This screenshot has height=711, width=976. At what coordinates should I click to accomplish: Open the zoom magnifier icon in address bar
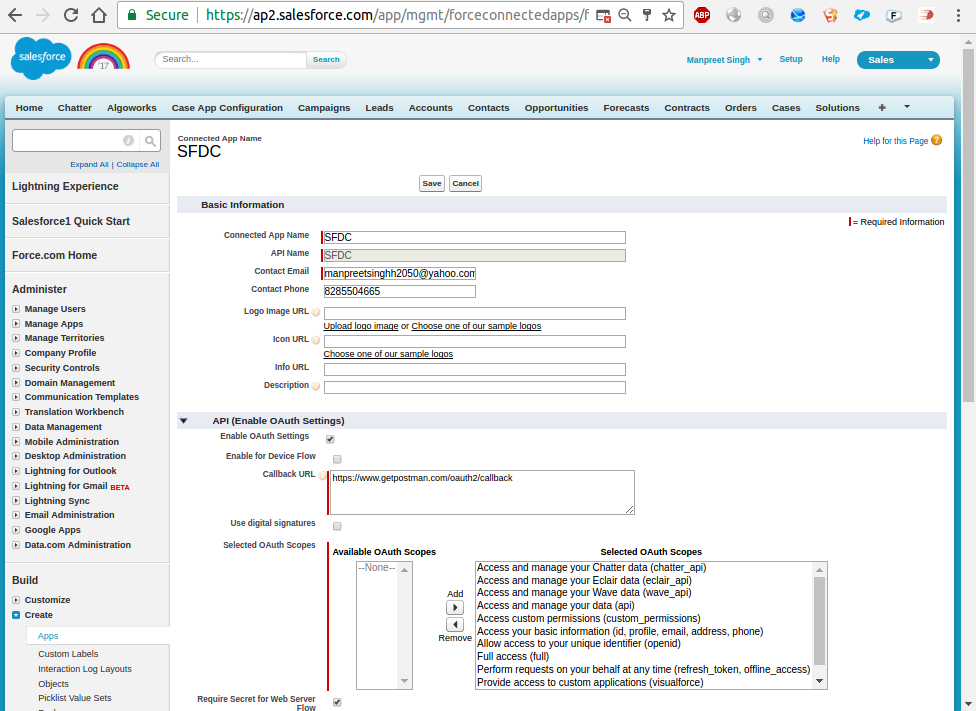(x=625, y=15)
